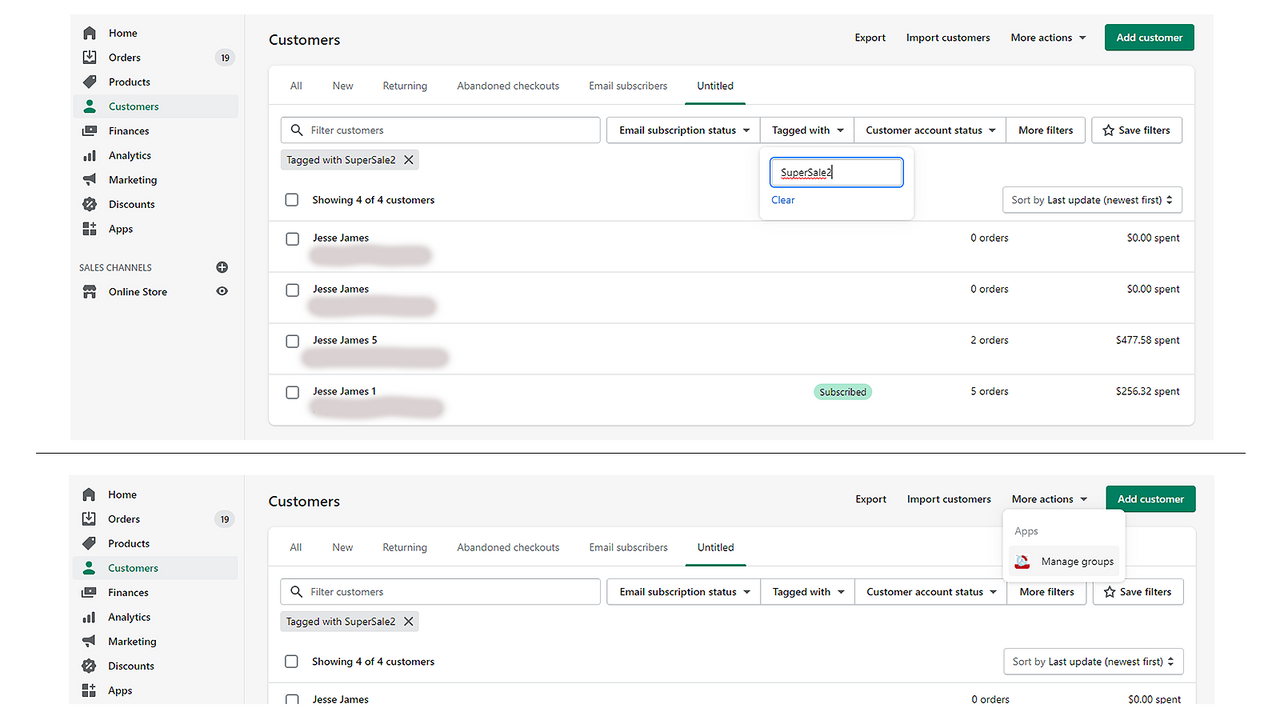
Task: Toggle Online Store visibility eye icon
Action: click(222, 291)
